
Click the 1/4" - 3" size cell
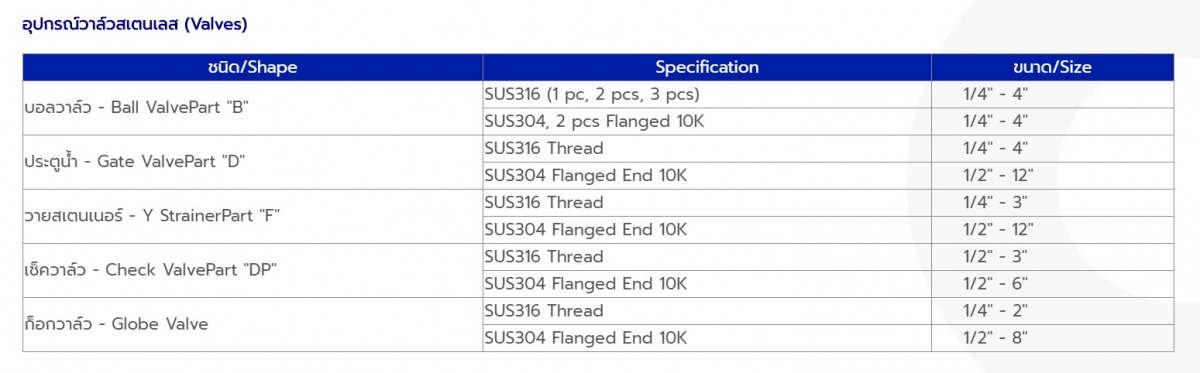1052,203
